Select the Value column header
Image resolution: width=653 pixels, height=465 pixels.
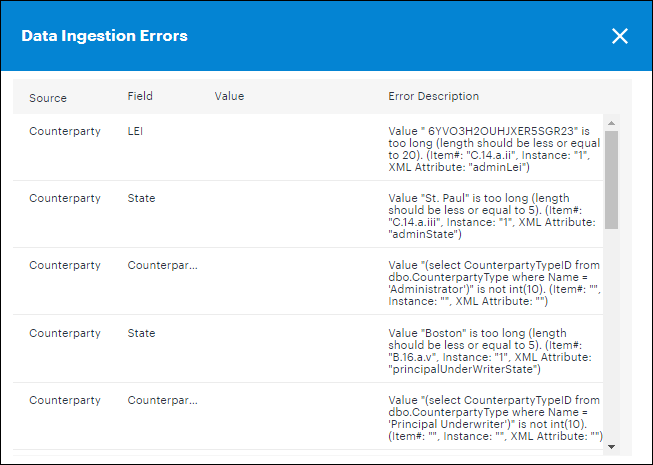pos(229,97)
